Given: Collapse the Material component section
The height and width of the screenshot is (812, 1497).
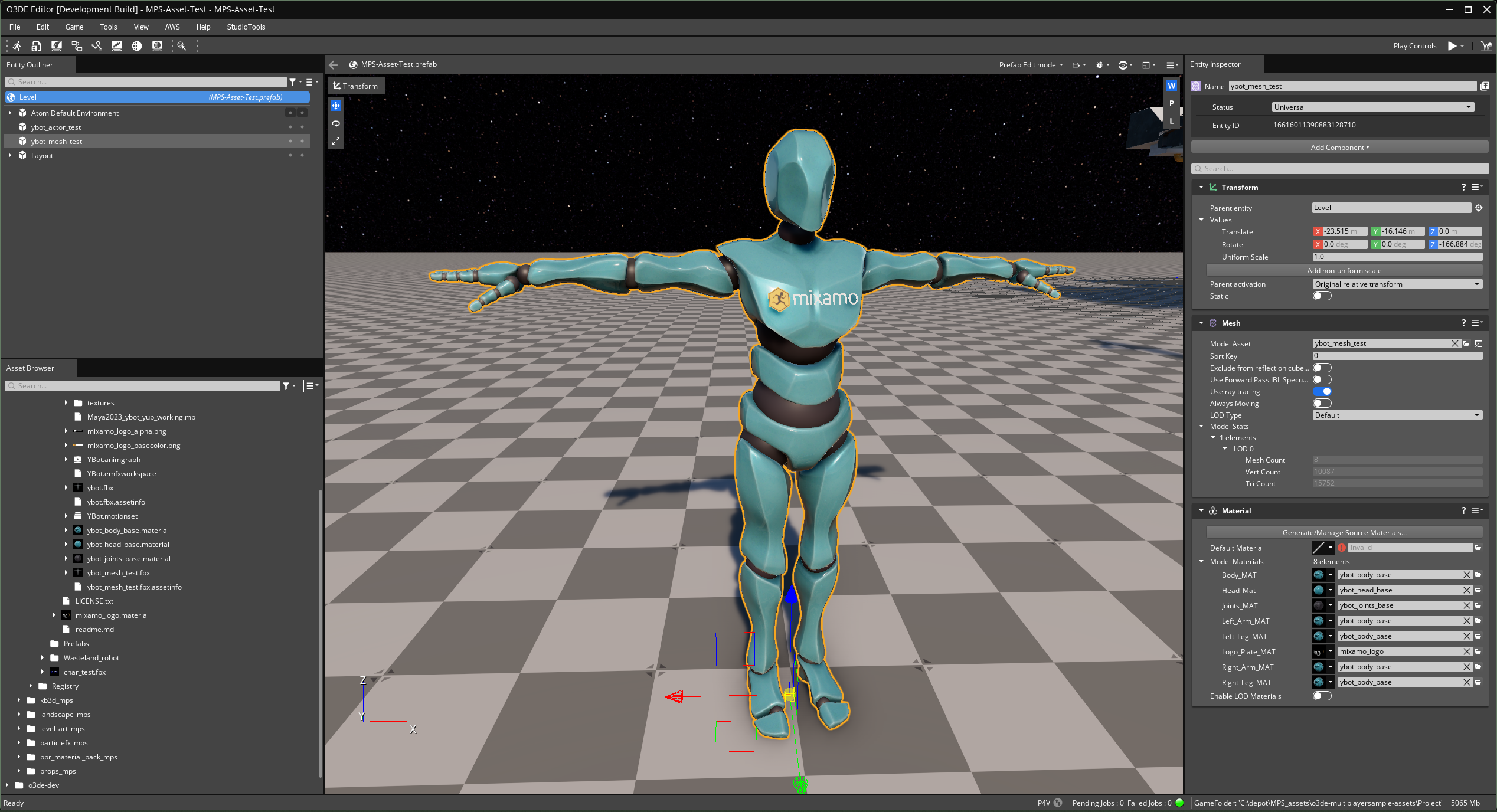Looking at the screenshot, I should (x=1201, y=510).
